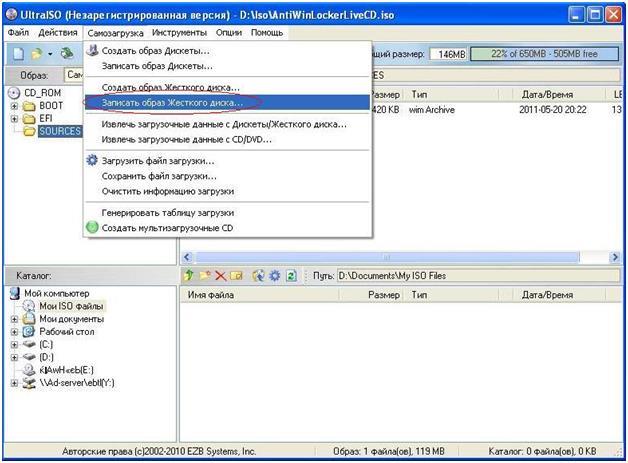Click the SOURCES folder icon

point(29,131)
